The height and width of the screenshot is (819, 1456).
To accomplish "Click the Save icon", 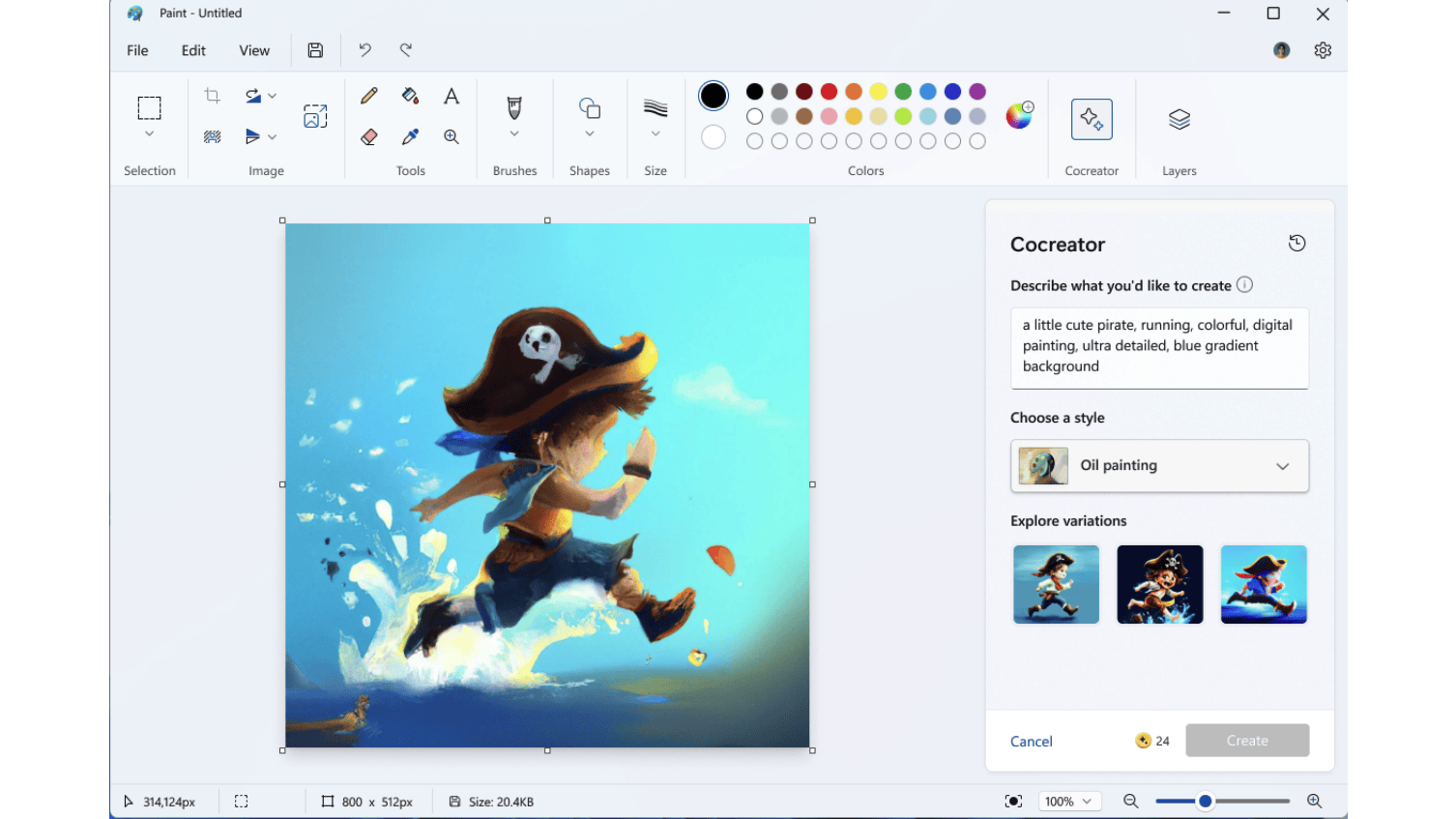I will 315,50.
